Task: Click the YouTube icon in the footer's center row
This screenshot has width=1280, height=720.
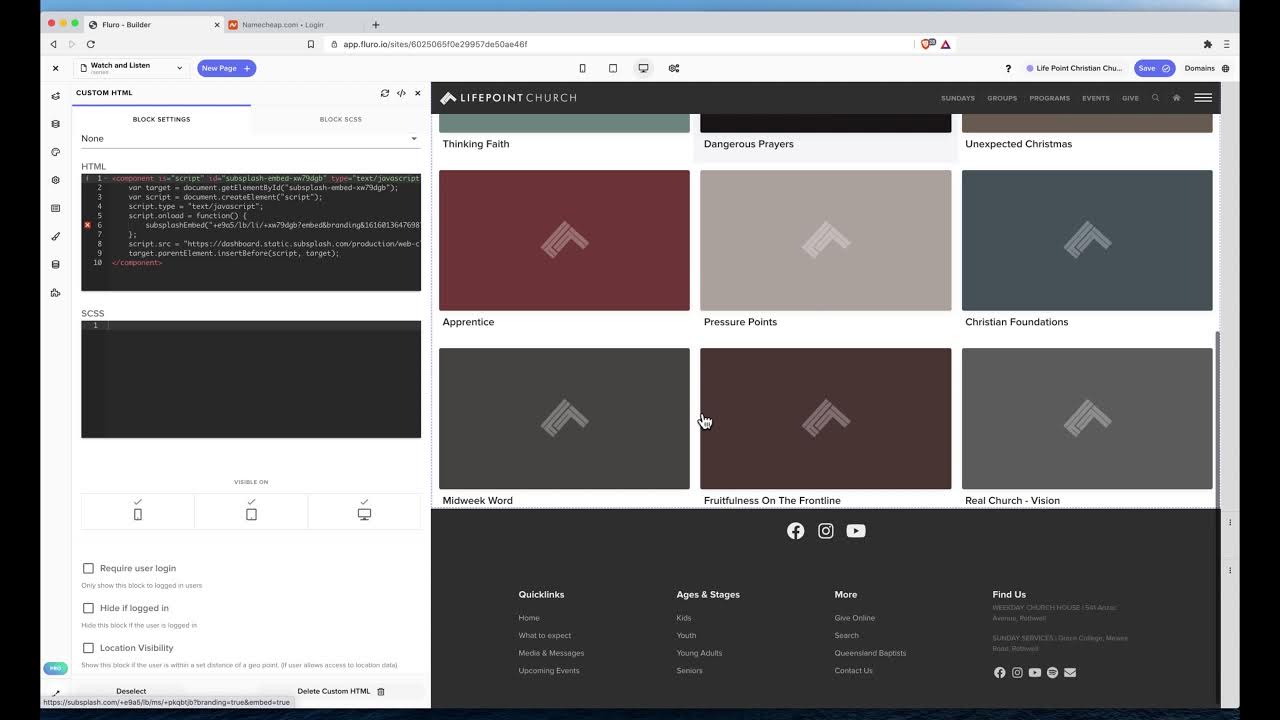Action: coord(856,531)
